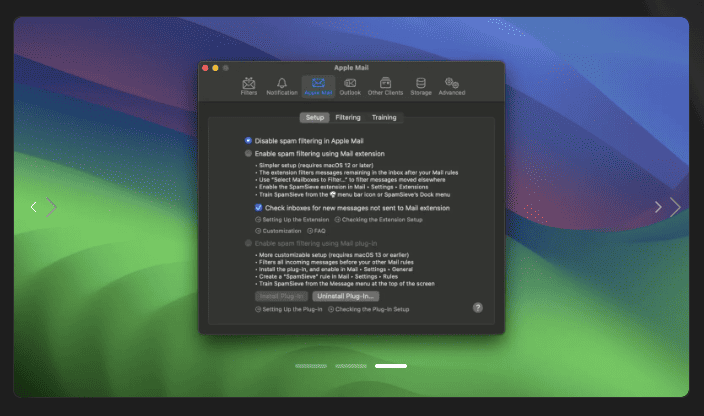Open the Customization help link
704x416 pixels.
click(x=278, y=231)
